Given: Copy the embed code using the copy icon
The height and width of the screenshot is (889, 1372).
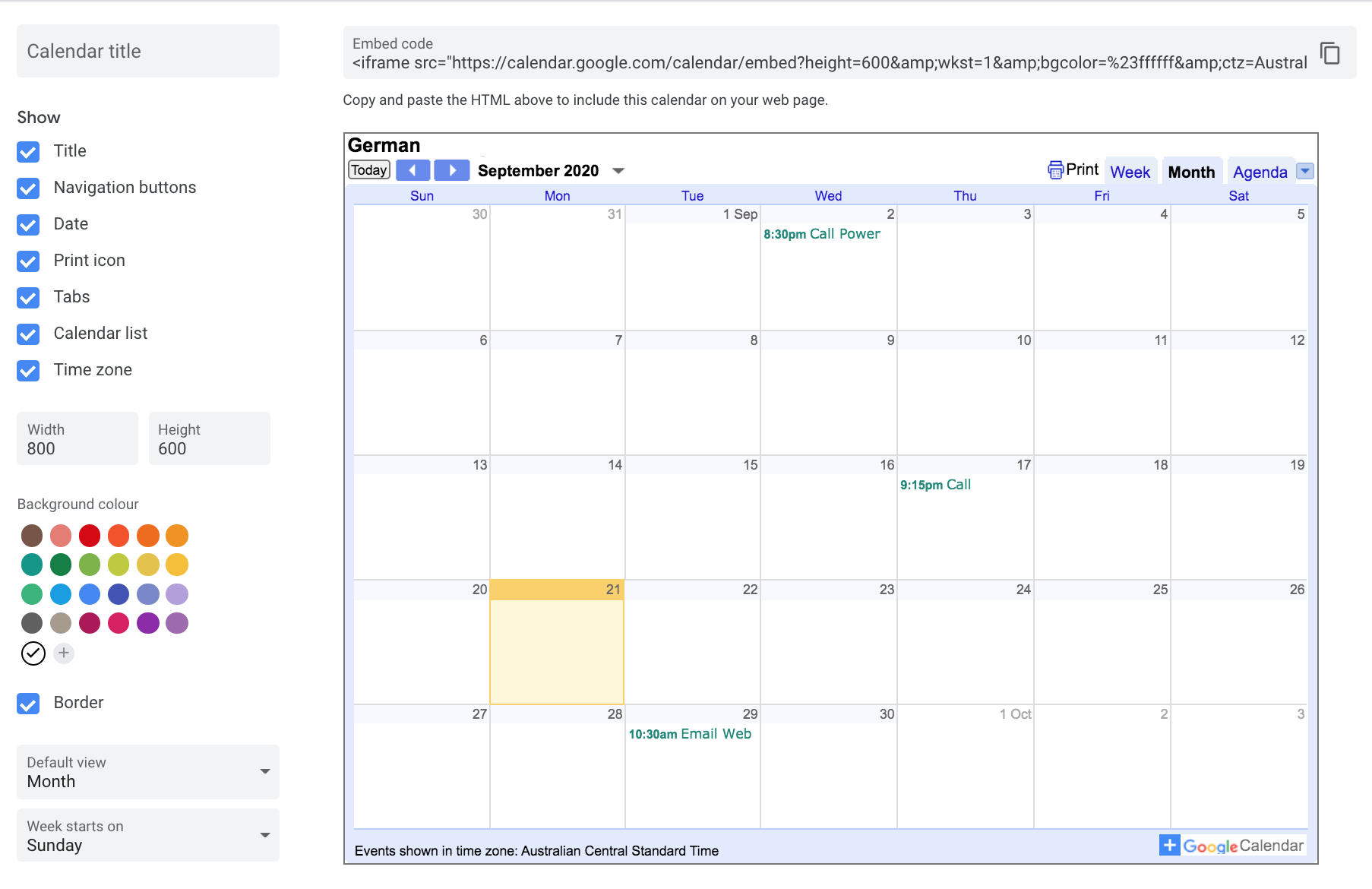Looking at the screenshot, I should coord(1332,53).
